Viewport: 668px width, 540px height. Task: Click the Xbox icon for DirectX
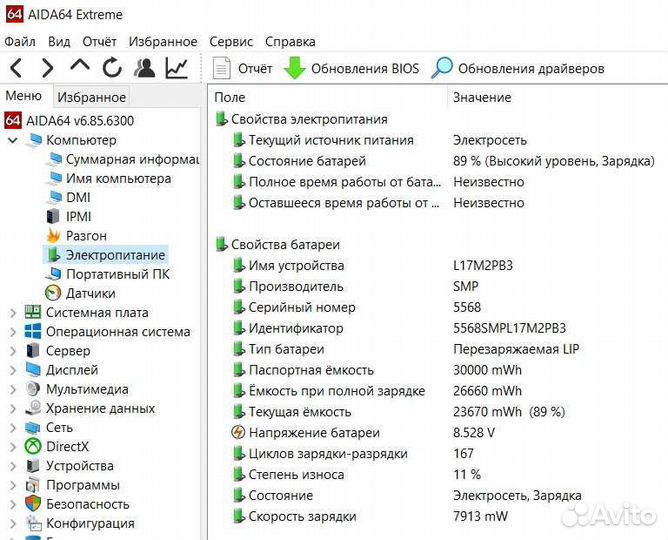pos(33,446)
